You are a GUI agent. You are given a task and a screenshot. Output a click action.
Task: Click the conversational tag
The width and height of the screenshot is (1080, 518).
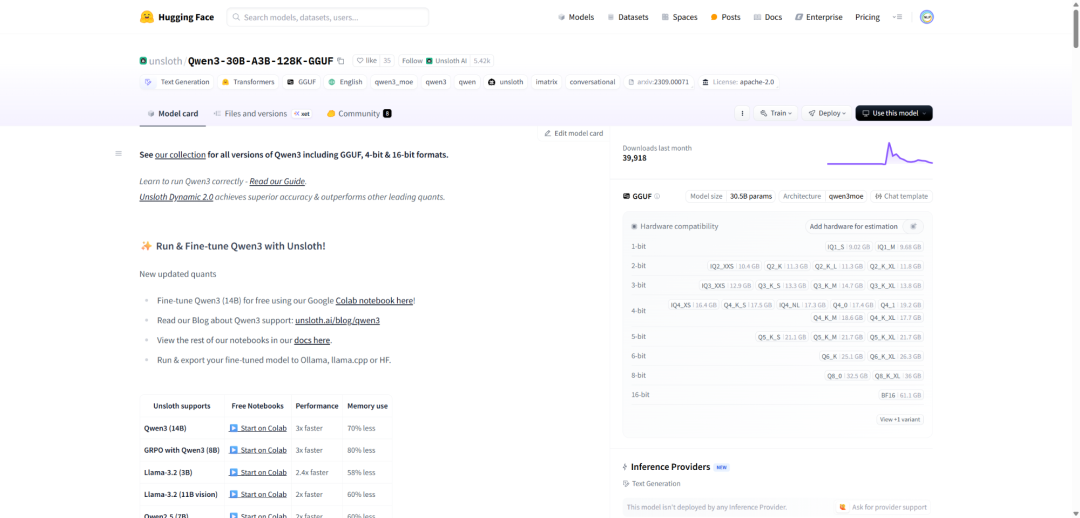click(592, 82)
